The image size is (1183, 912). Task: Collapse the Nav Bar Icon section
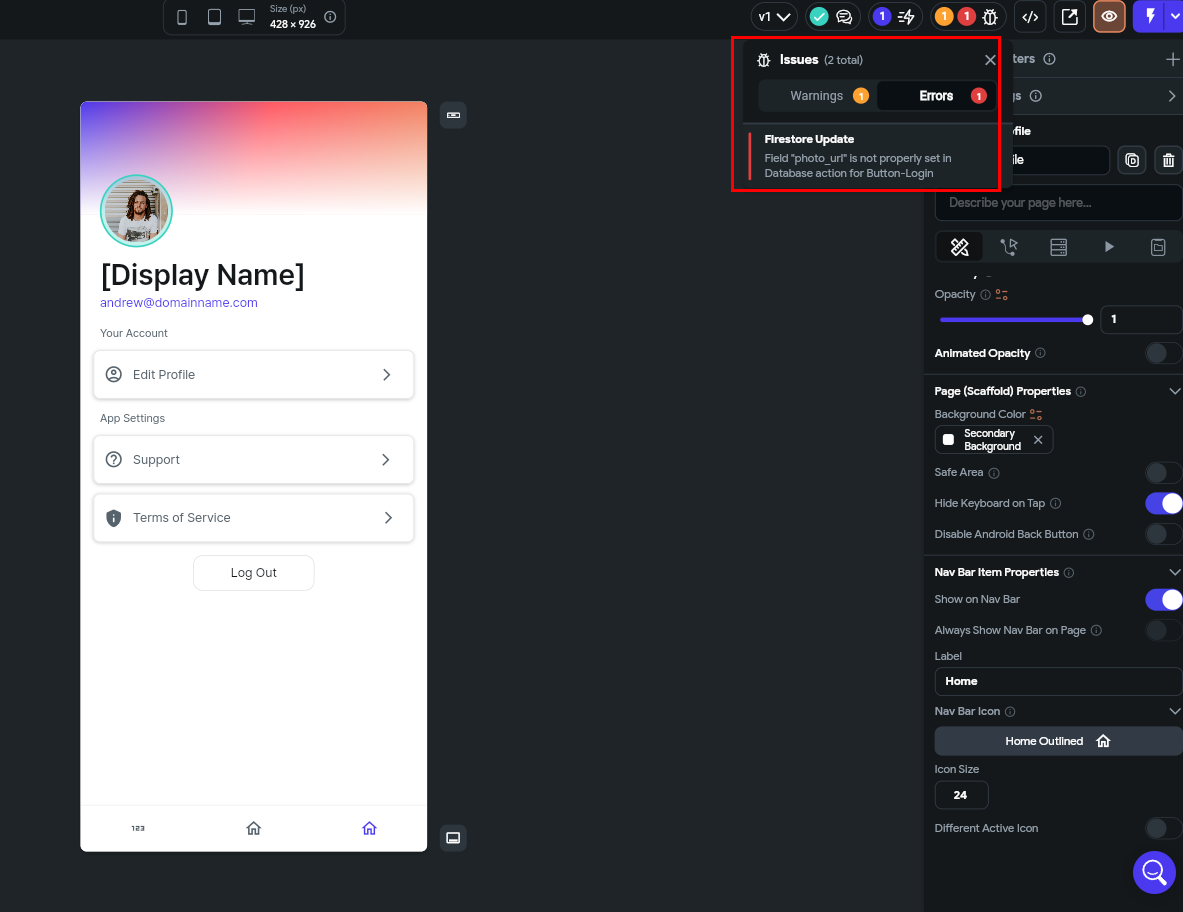coord(1174,711)
